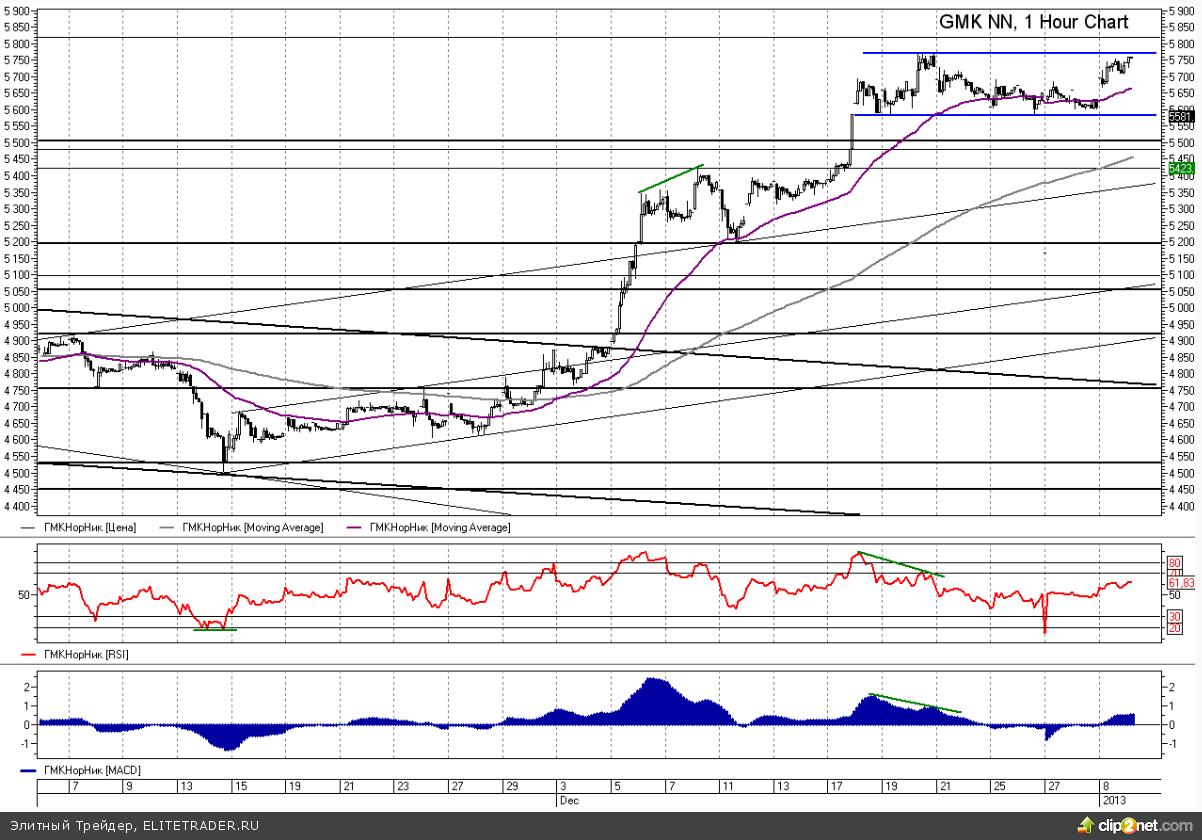Click the 'GMK NN, 1 Hour Chart' title

1033,22
